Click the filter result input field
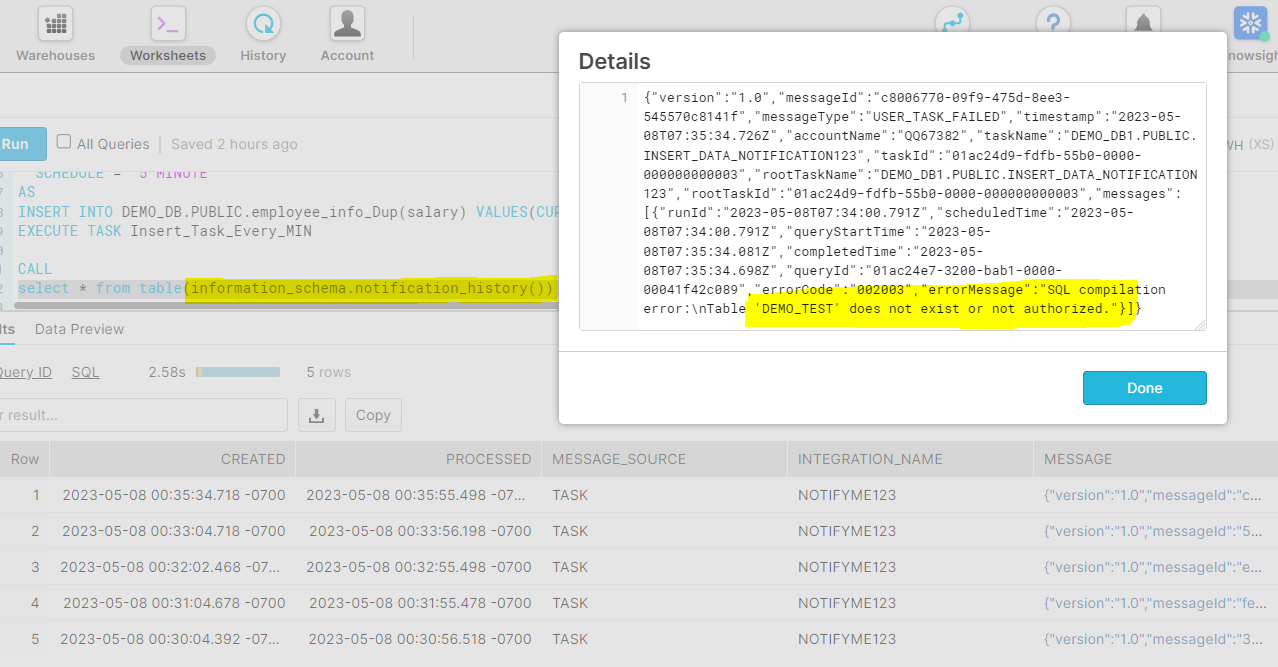The width and height of the screenshot is (1278, 667). pos(140,415)
